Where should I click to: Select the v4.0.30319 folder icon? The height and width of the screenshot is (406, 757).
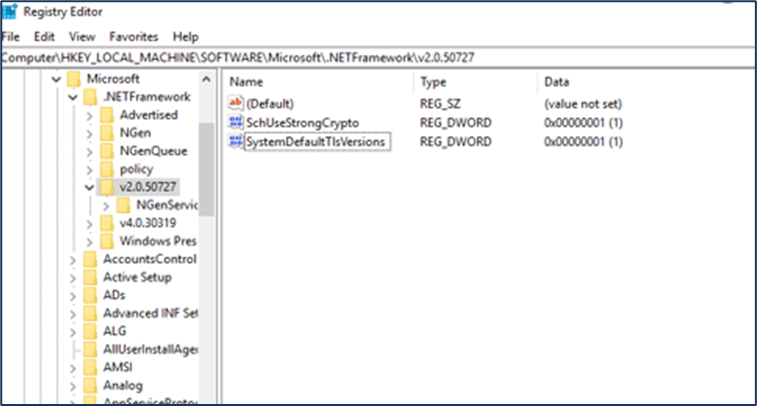[107, 223]
